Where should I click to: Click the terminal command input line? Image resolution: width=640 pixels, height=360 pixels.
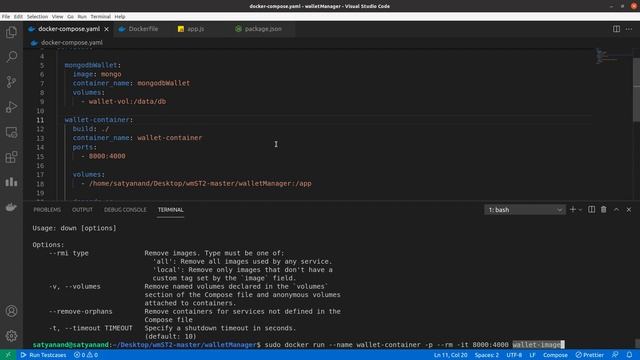click(298, 345)
